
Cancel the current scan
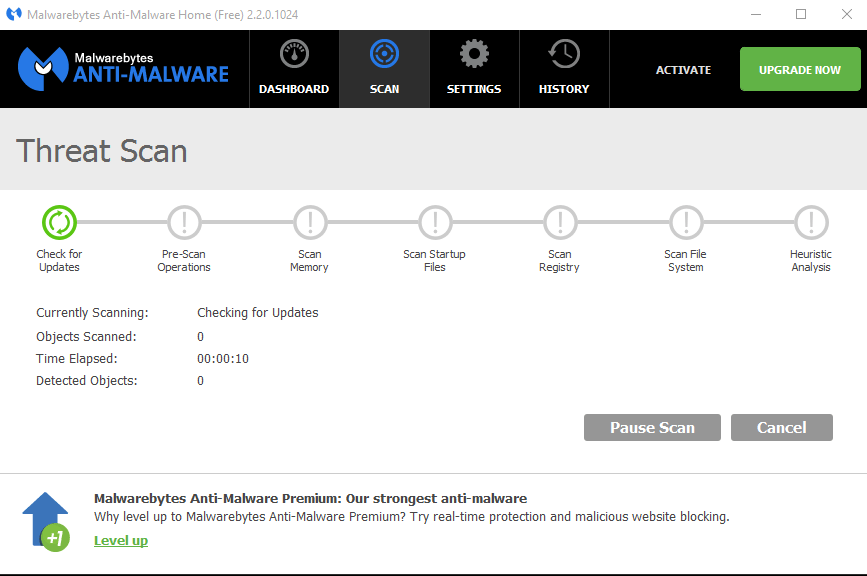click(x=781, y=427)
